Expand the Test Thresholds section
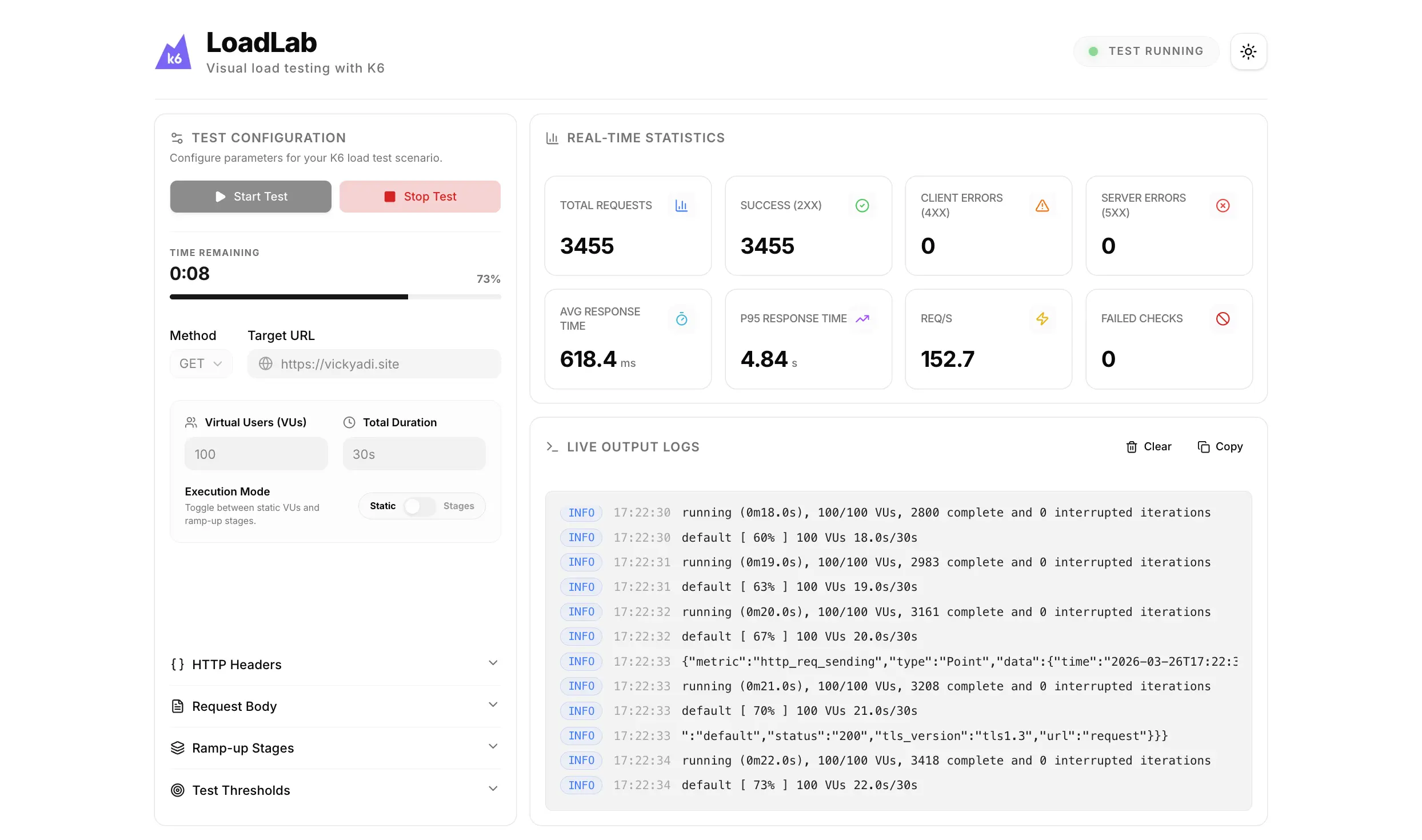Image resolution: width=1422 pixels, height=840 pixels. pos(335,790)
